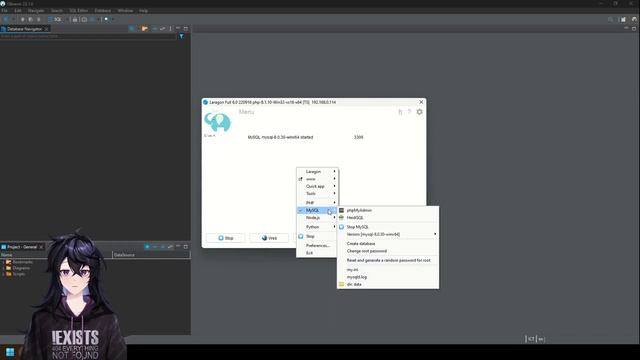Expand the Laragon submenu in context menu

[317, 172]
